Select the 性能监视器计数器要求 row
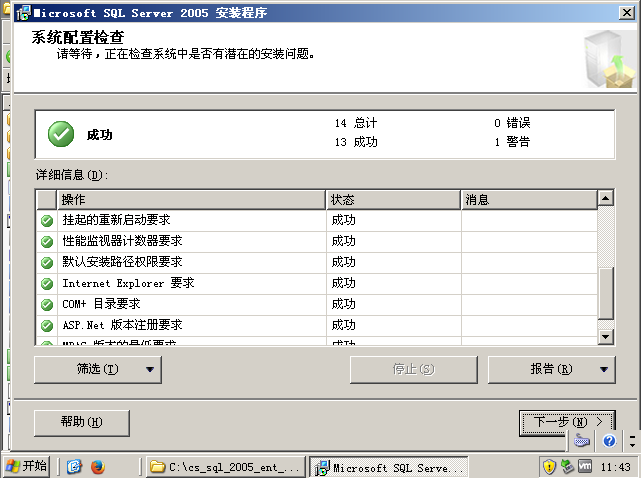Screen dimensions: 641x478 click(317, 242)
